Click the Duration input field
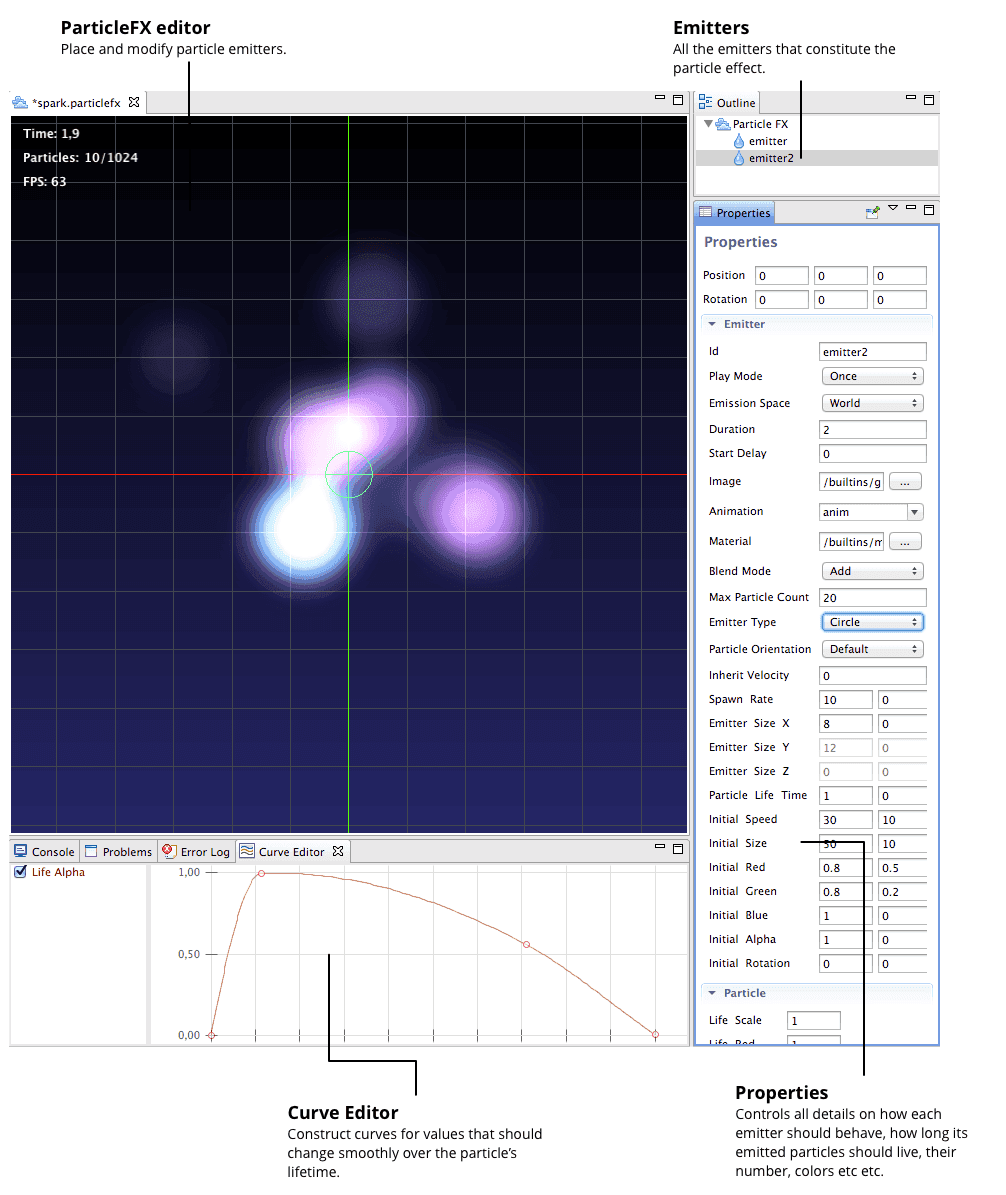Image resolution: width=1006 pixels, height=1195 pixels. point(872,430)
